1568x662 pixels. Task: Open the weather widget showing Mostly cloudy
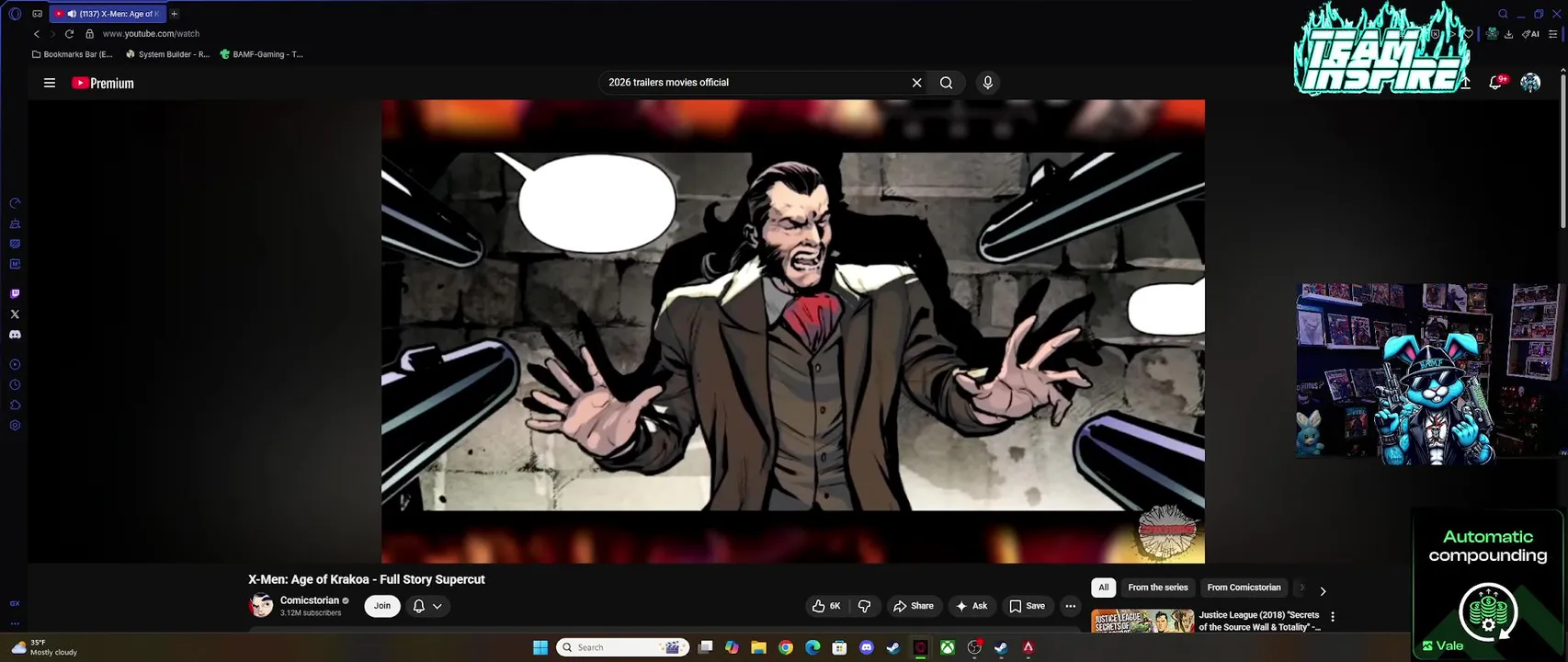[44, 647]
